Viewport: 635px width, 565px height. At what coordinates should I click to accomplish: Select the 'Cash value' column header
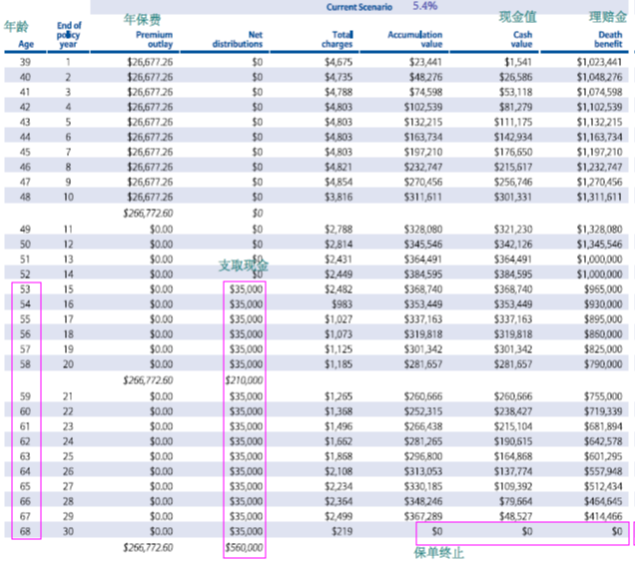tap(522, 39)
